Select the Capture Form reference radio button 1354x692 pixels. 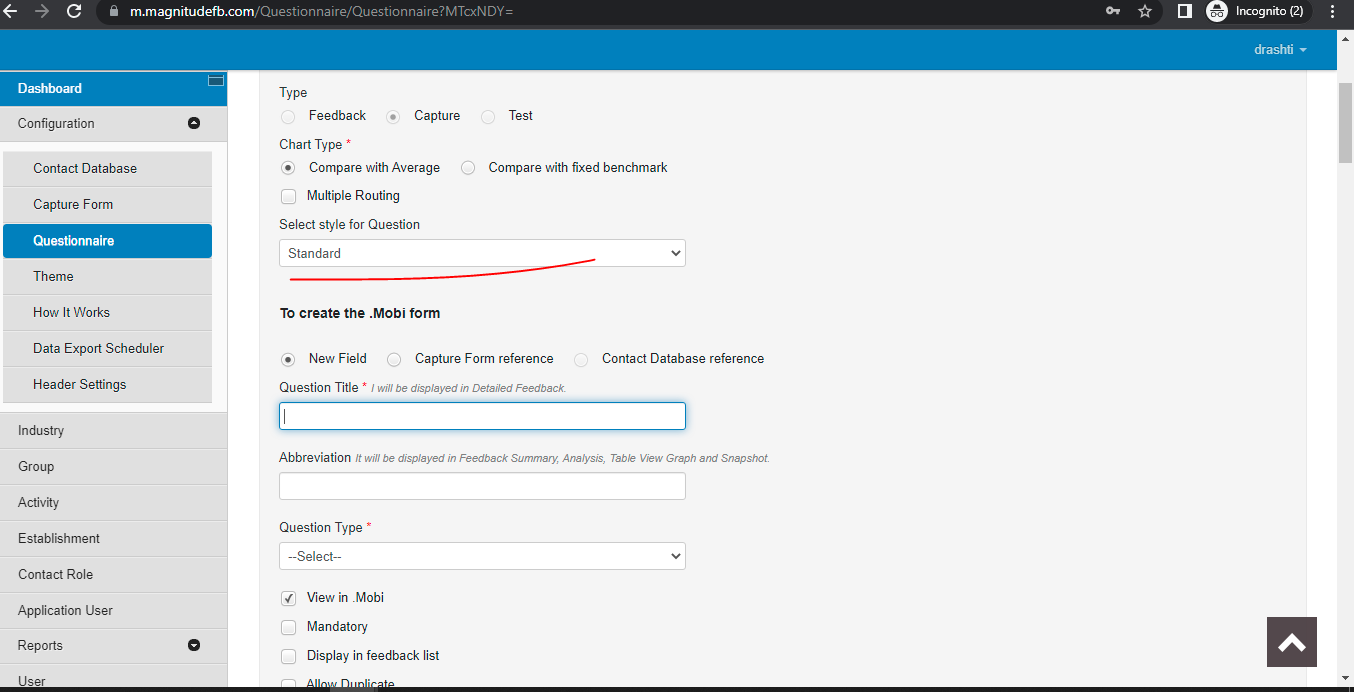click(395, 359)
